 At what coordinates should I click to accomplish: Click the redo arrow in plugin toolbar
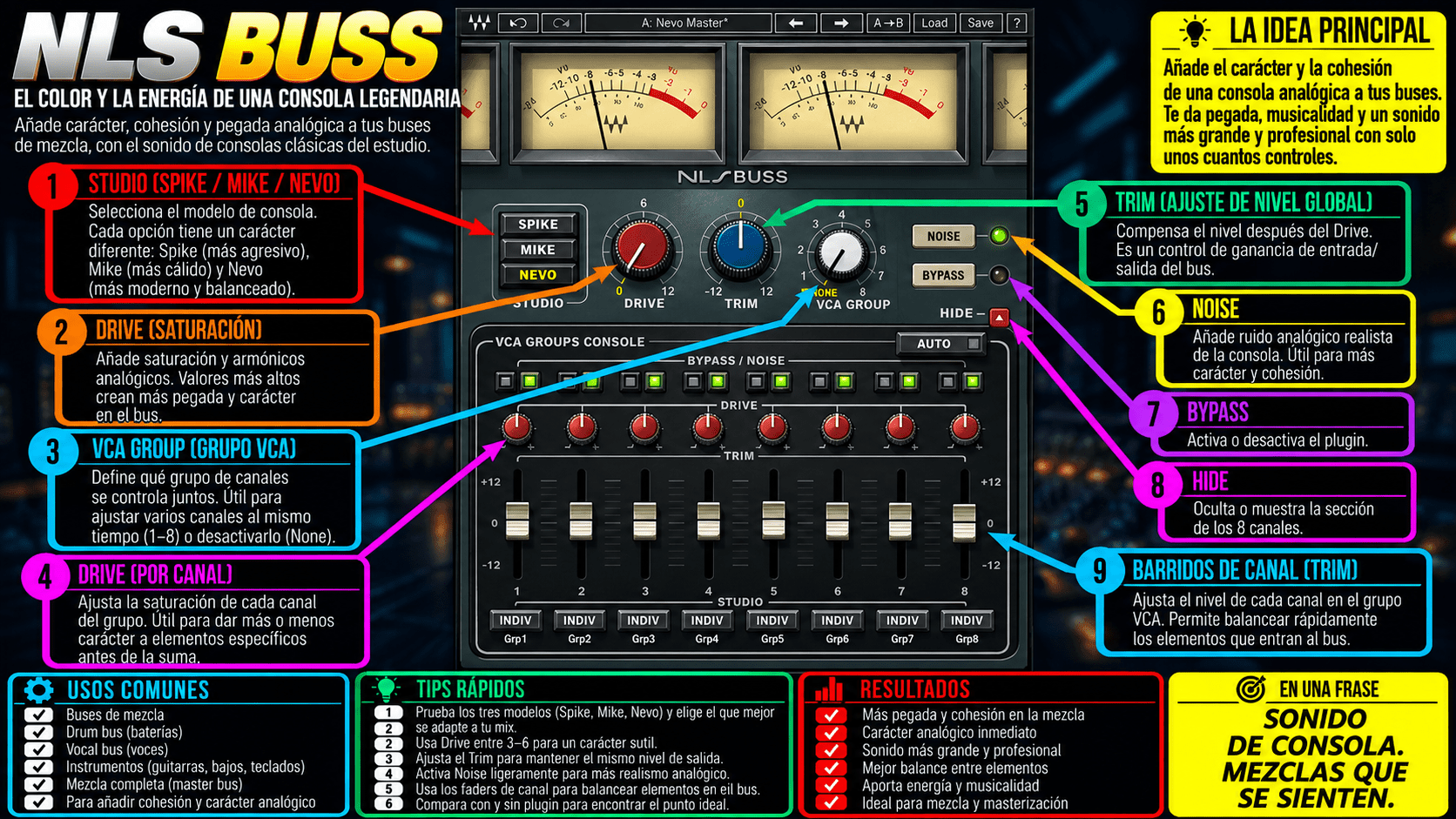(561, 23)
